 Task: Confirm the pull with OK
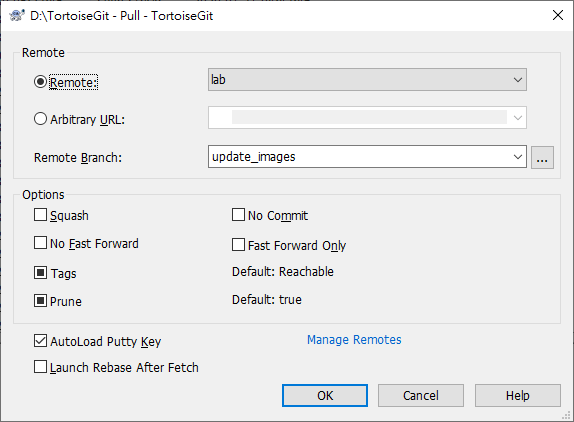(325, 395)
